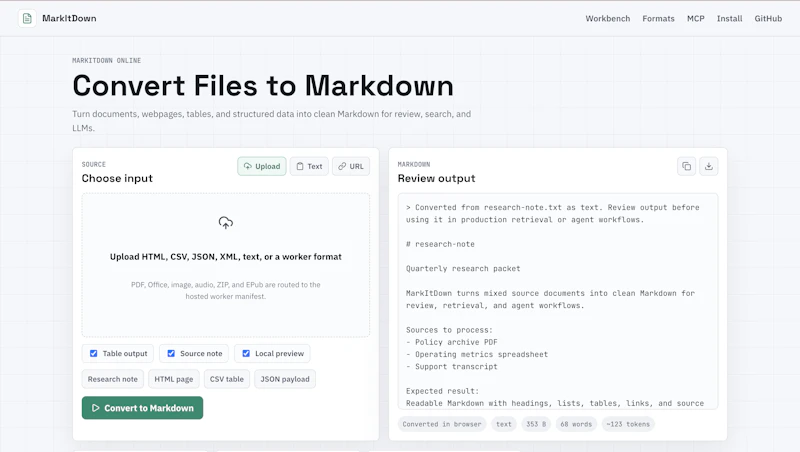Click the 'Quarterly research packet' line
The height and width of the screenshot is (452, 800).
(x=463, y=269)
